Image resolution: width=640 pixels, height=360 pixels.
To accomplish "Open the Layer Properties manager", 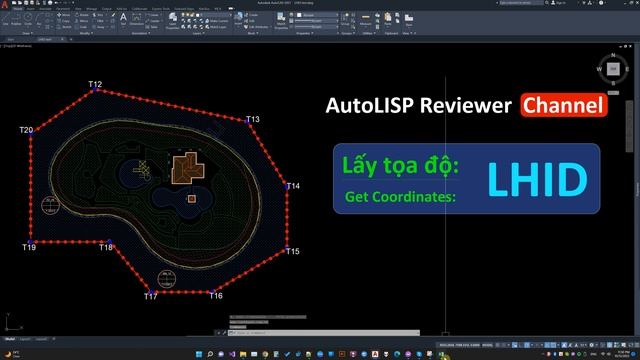I will pos(173,20).
